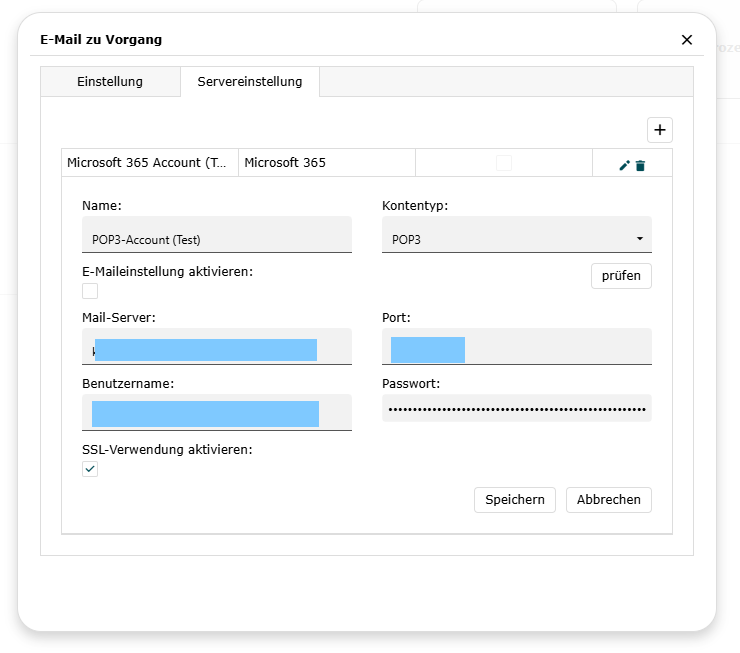Click the Microsoft 365 account type cell
The image size is (740, 653).
point(326,163)
